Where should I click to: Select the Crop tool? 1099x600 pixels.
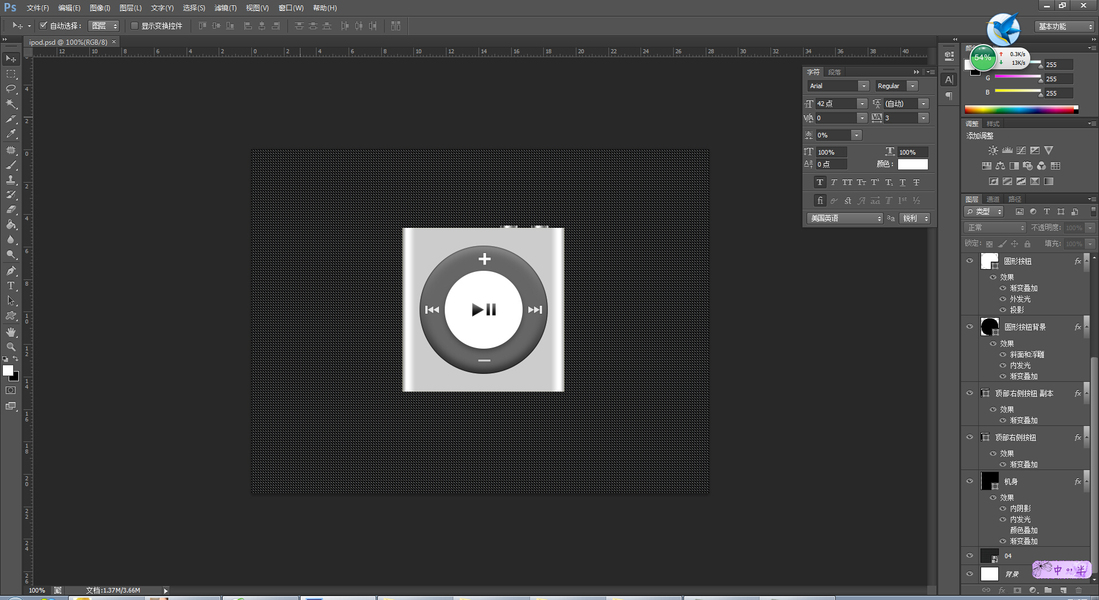tap(11, 119)
